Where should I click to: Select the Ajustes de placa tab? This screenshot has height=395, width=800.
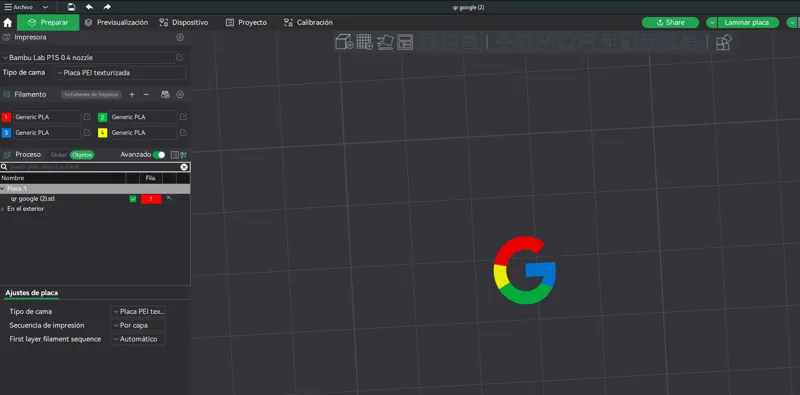point(31,293)
